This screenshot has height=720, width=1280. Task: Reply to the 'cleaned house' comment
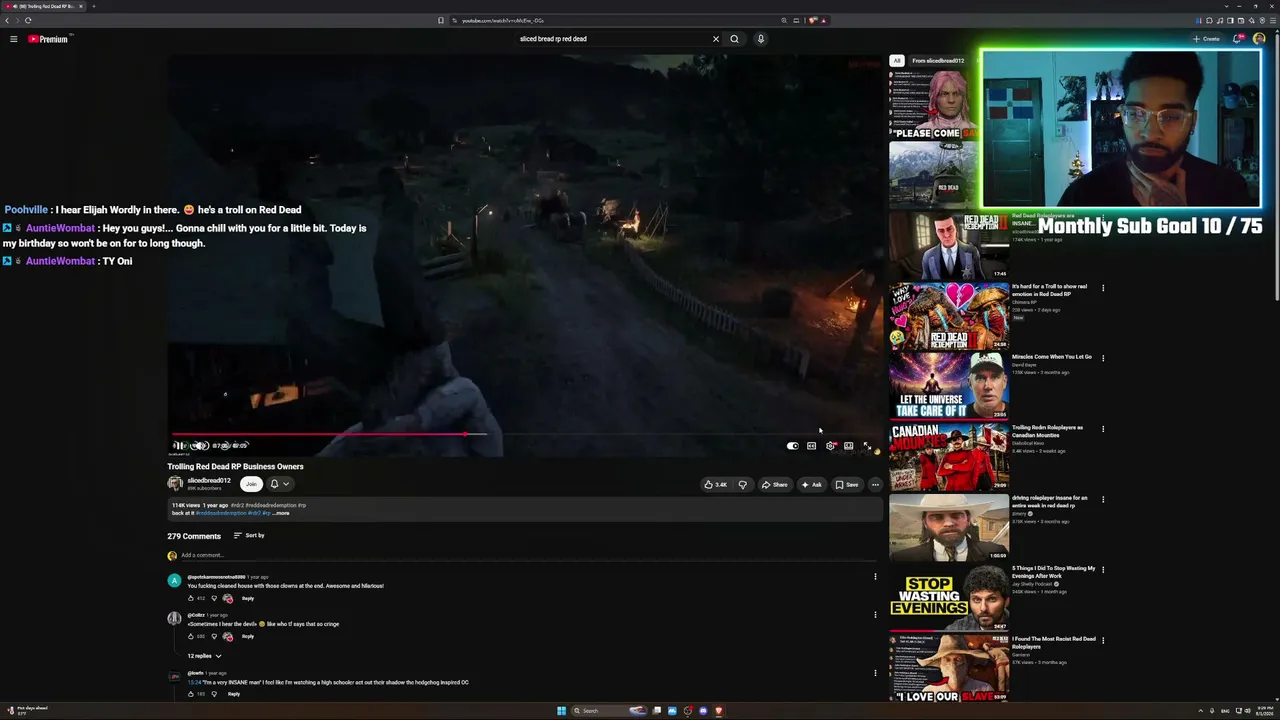point(248,598)
